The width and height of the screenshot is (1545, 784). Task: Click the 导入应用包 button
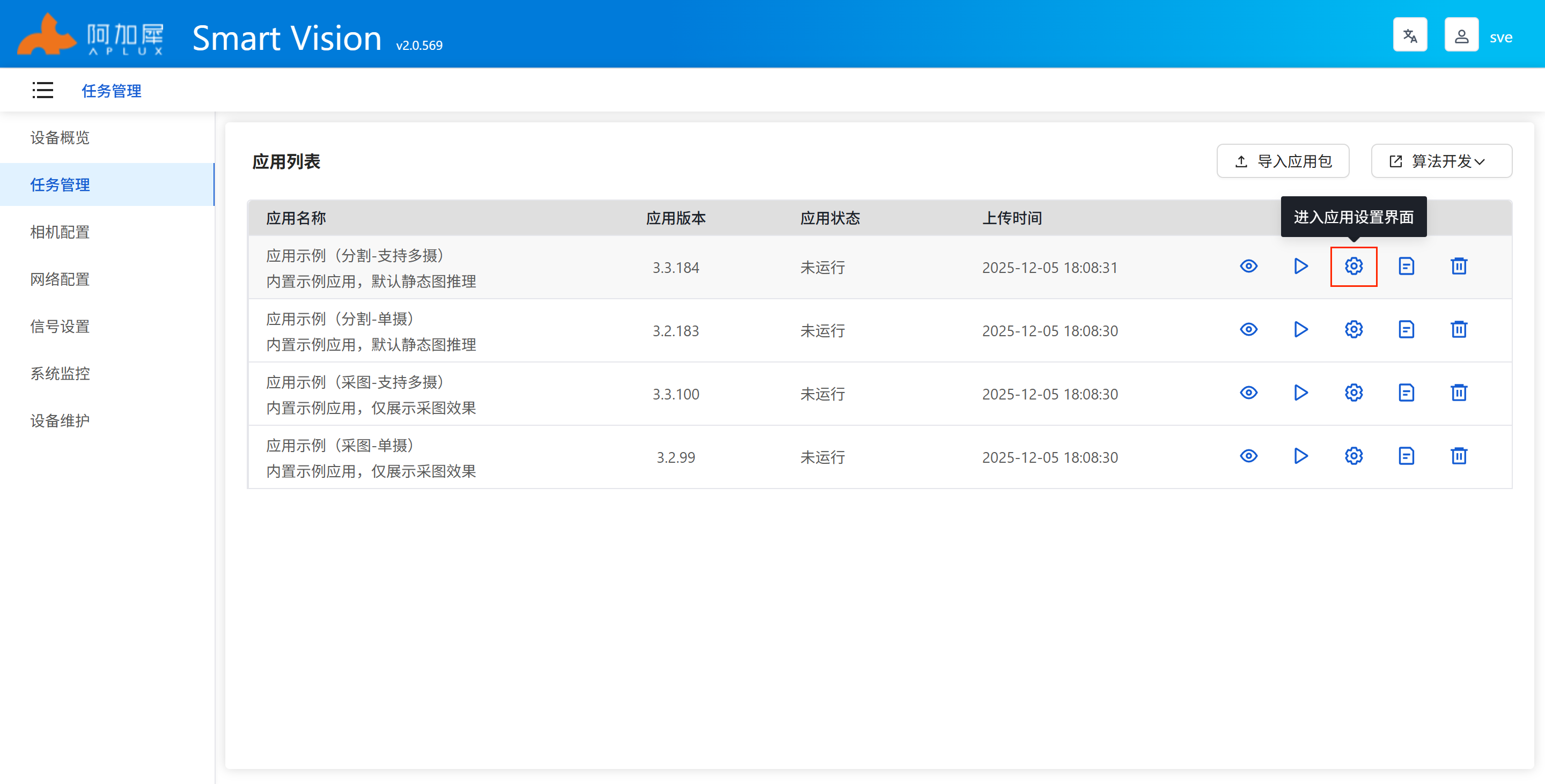coord(1282,161)
